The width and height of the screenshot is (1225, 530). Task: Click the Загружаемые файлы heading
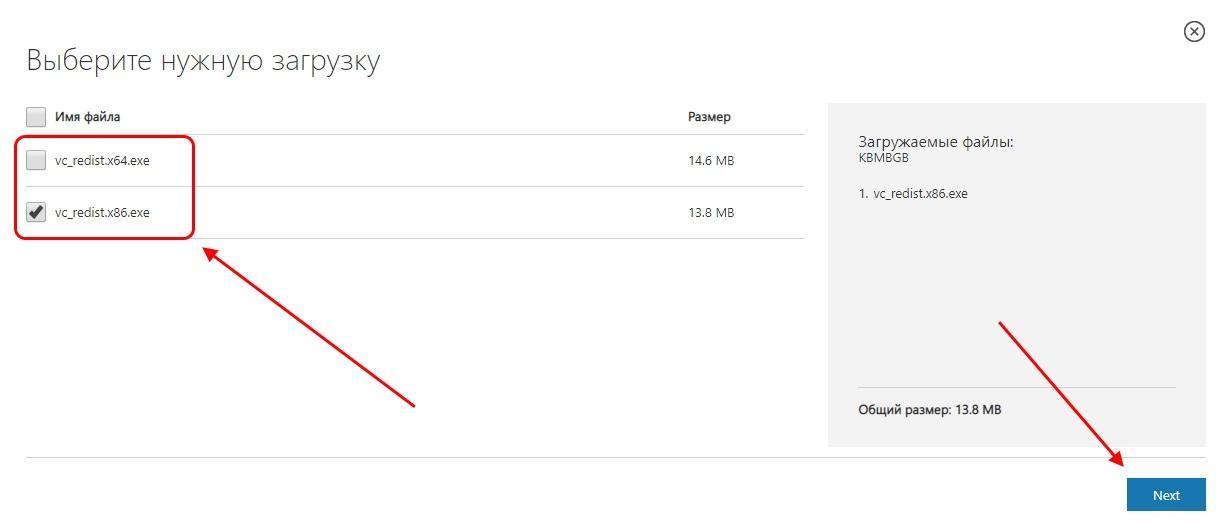click(936, 142)
